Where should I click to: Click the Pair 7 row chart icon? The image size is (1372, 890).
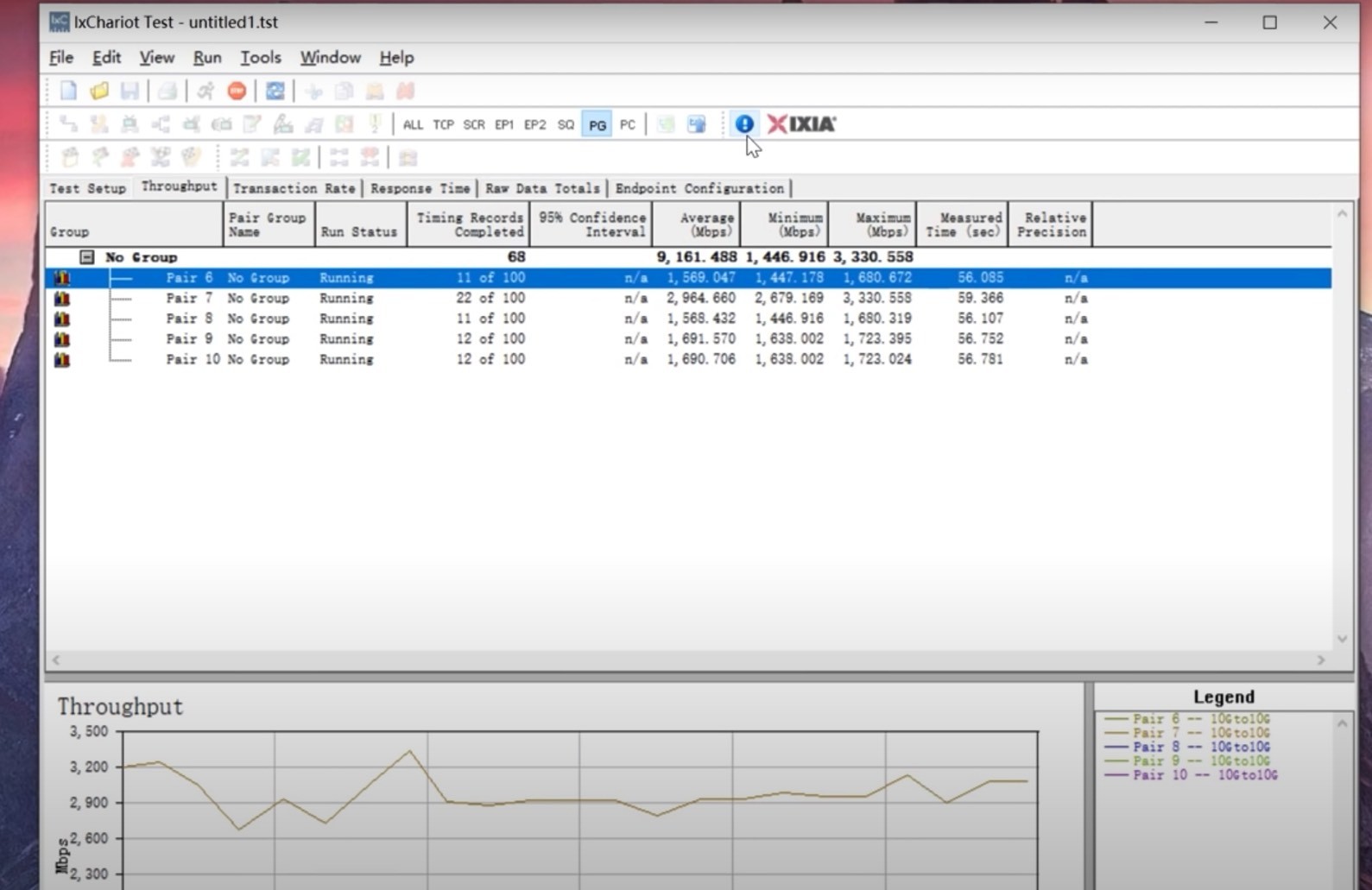click(62, 299)
